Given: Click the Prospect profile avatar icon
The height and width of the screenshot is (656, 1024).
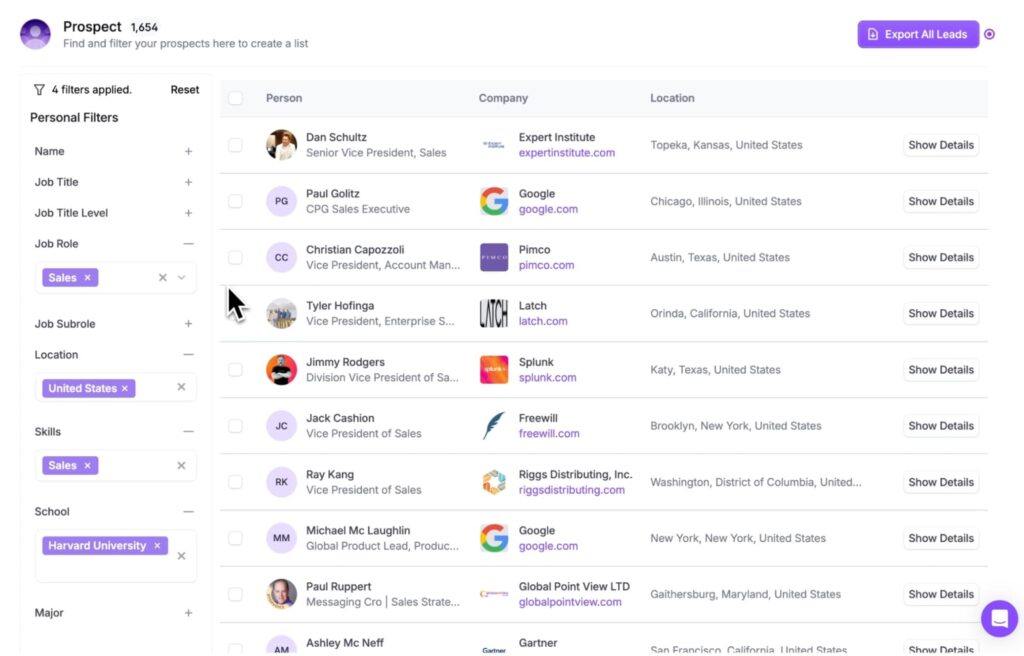Looking at the screenshot, I should pyautogui.click(x=35, y=34).
